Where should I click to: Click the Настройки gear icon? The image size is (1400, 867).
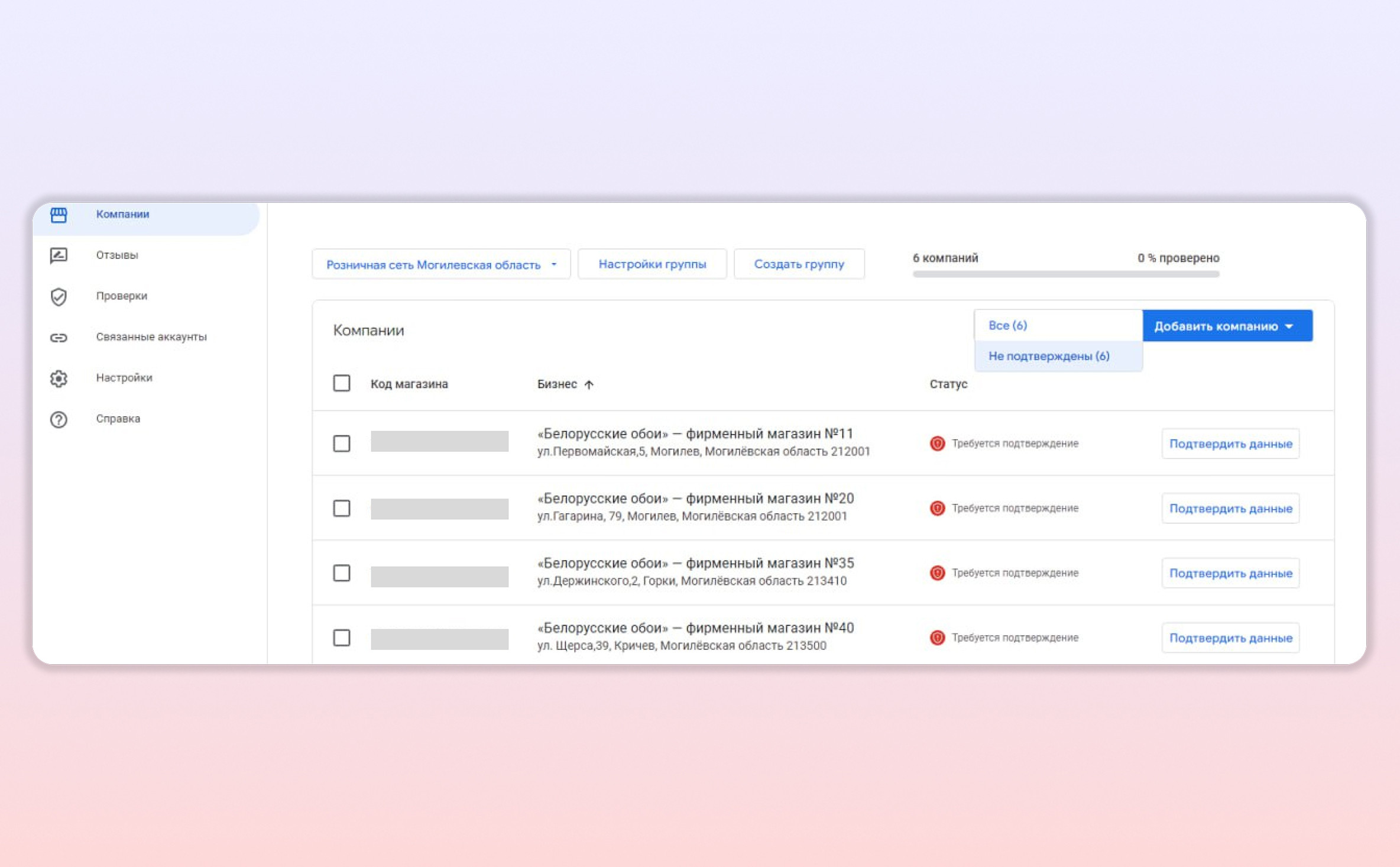pos(59,378)
